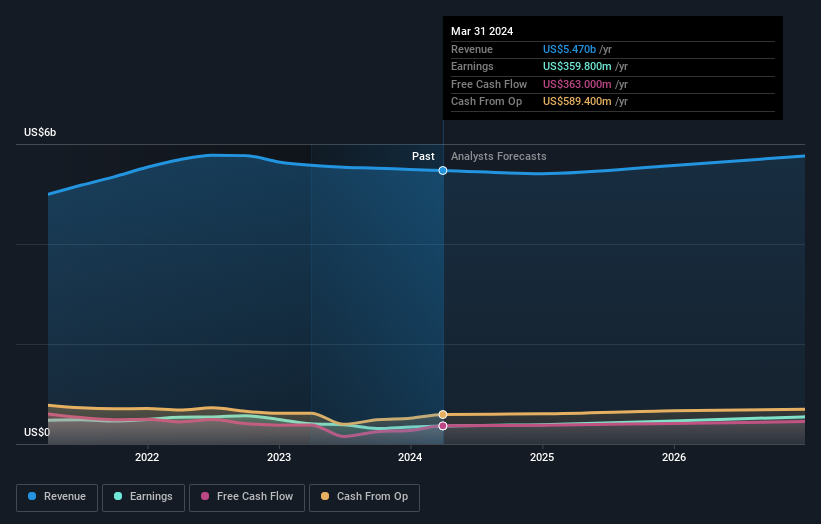
Task: Click the US$5.470b revenue value
Action: click(x=569, y=49)
